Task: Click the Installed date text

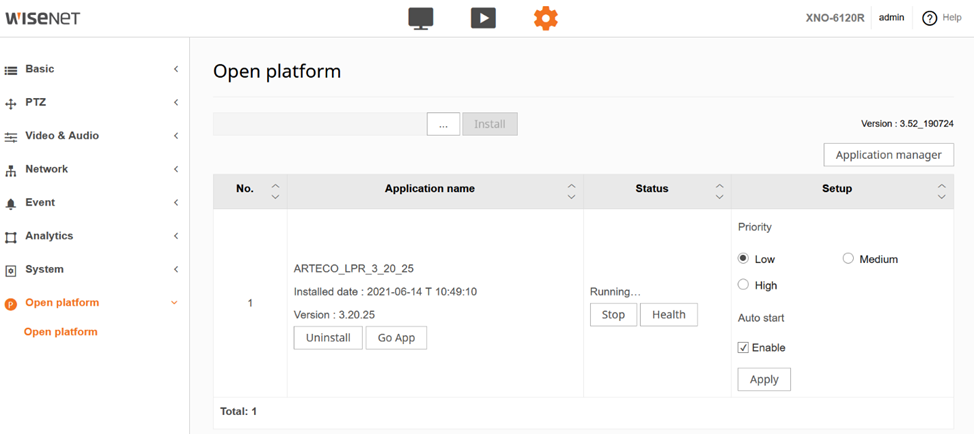Action: click(385, 292)
